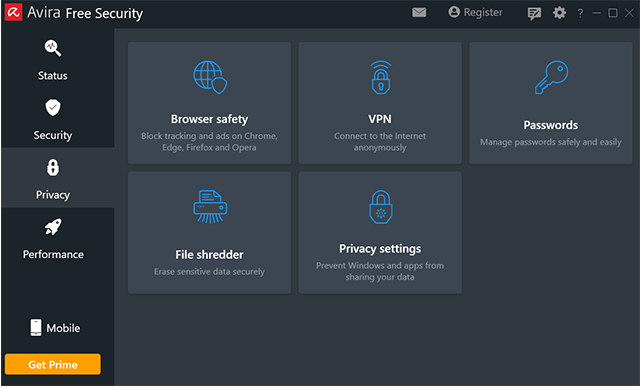Click the 'Avira Free Security' window title
The image size is (640, 387).
85,13
